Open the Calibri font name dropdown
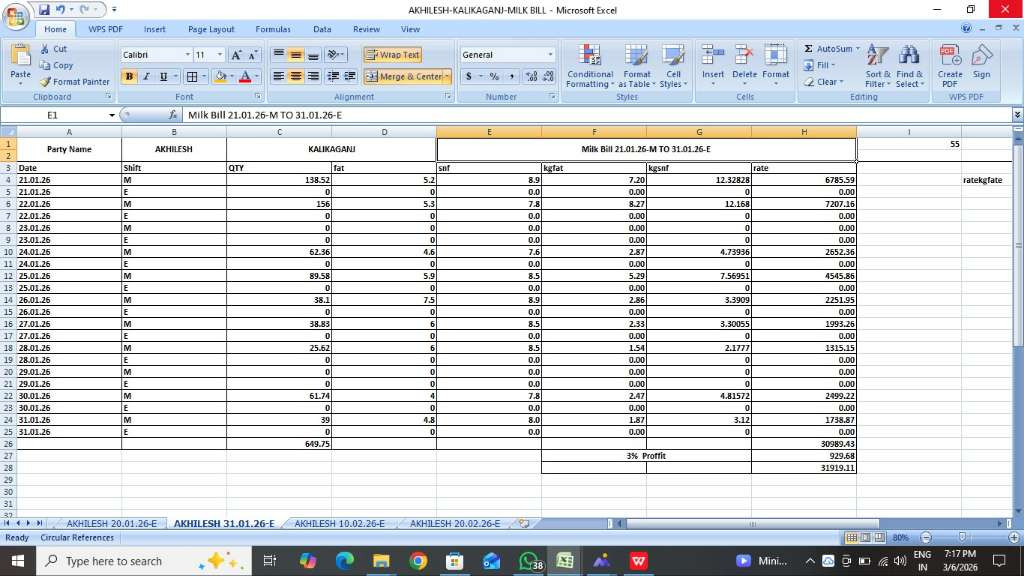The image size is (1024, 576). 187,55
